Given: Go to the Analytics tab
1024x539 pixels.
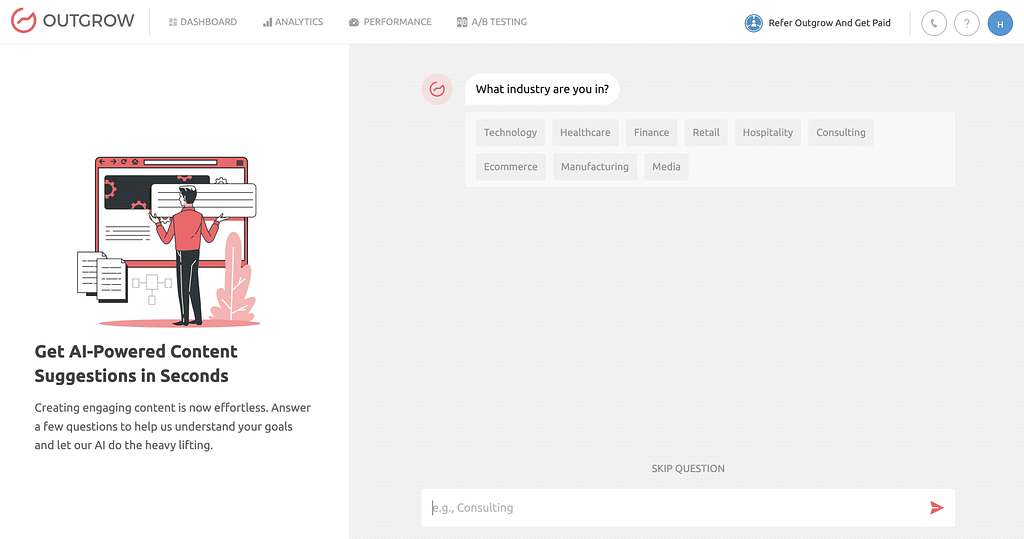Looking at the screenshot, I should (293, 22).
